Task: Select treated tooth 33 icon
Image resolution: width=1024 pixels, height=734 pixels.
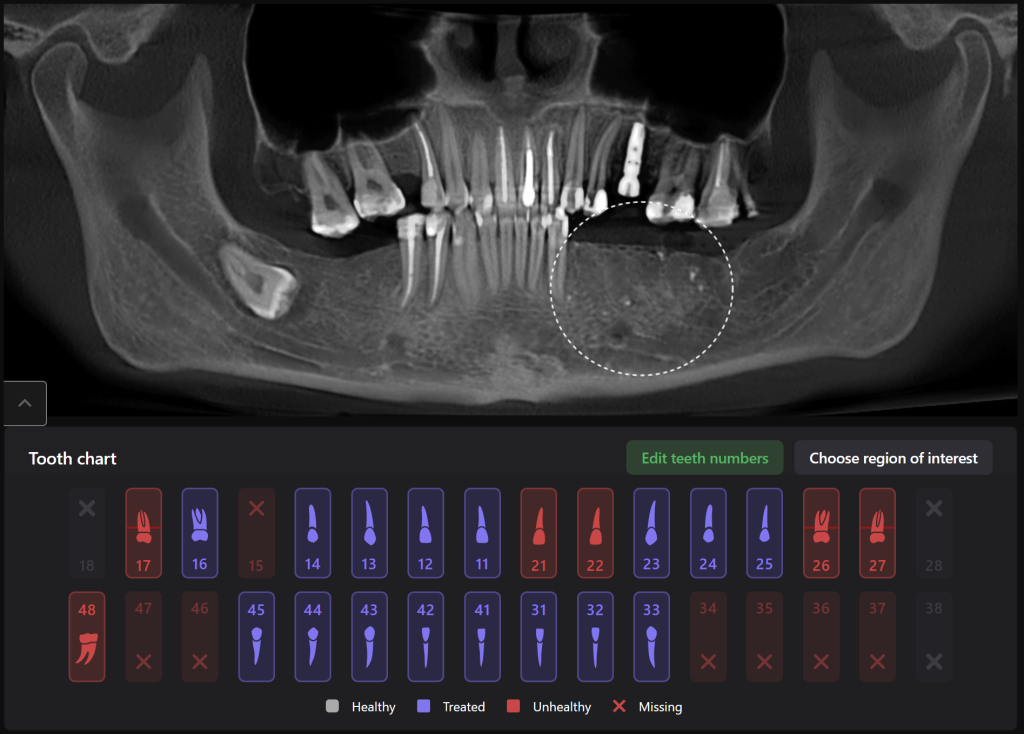Action: click(x=651, y=637)
